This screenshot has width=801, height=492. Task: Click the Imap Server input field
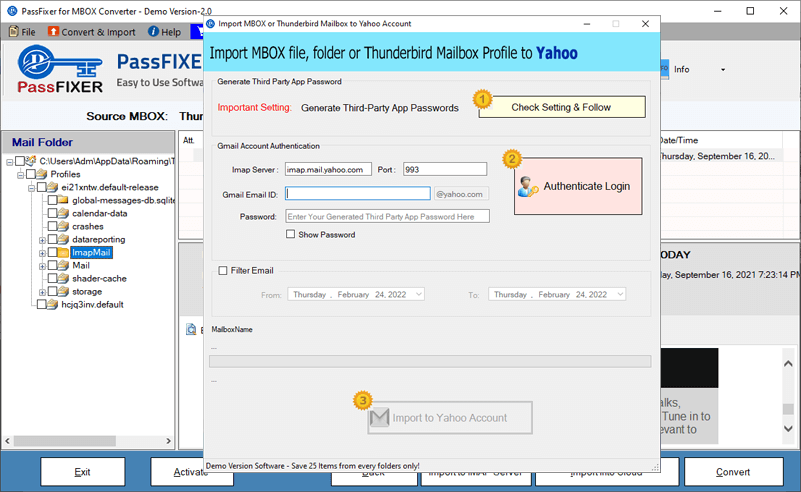point(328,169)
